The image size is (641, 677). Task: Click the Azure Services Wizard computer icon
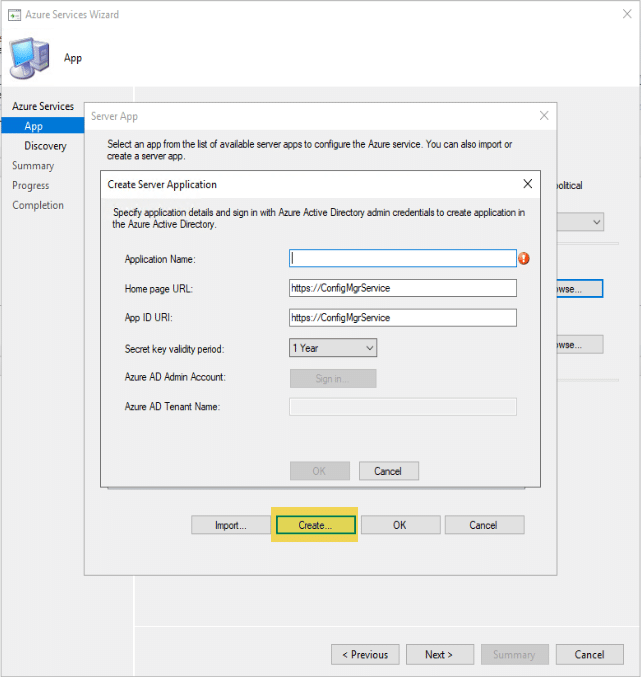click(31, 59)
